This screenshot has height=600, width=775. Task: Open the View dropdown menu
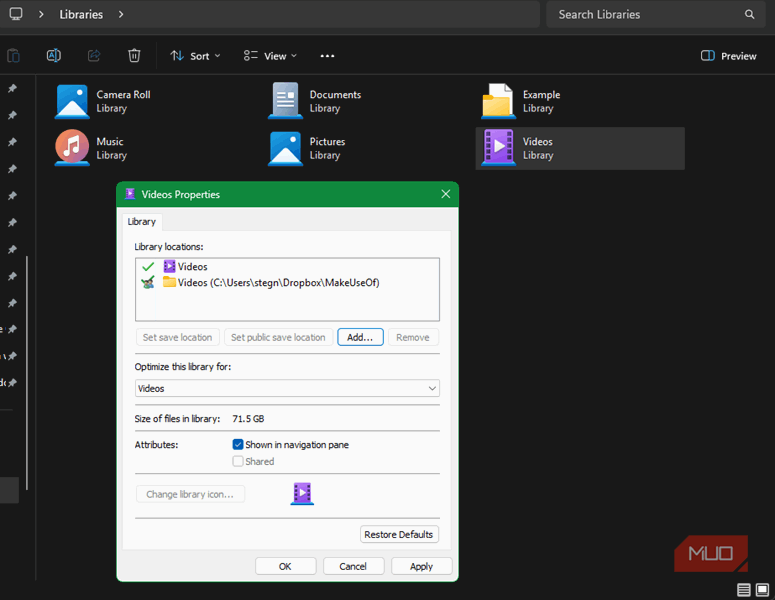point(270,56)
